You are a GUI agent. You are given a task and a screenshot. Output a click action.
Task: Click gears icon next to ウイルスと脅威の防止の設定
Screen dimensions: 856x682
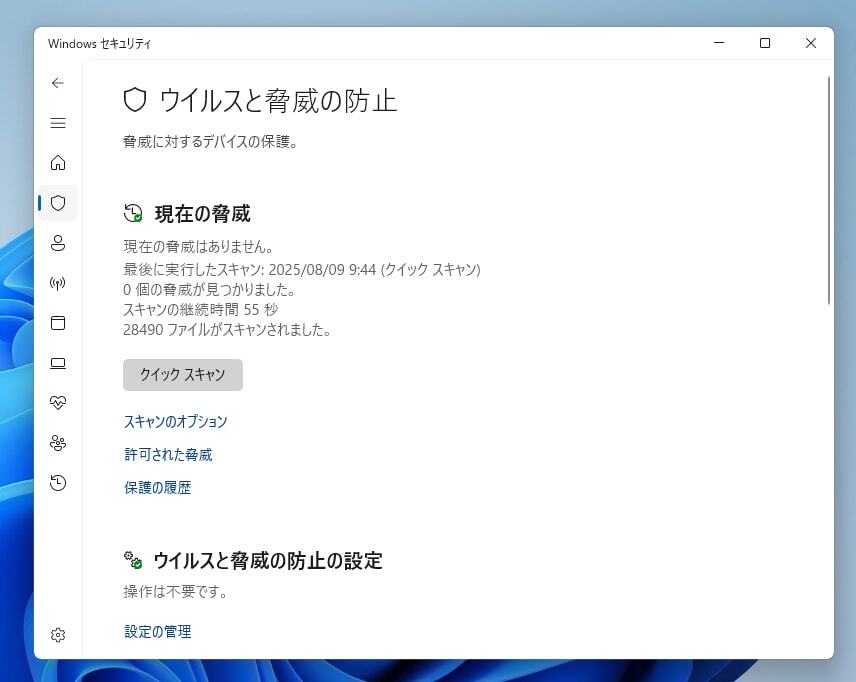coord(133,560)
